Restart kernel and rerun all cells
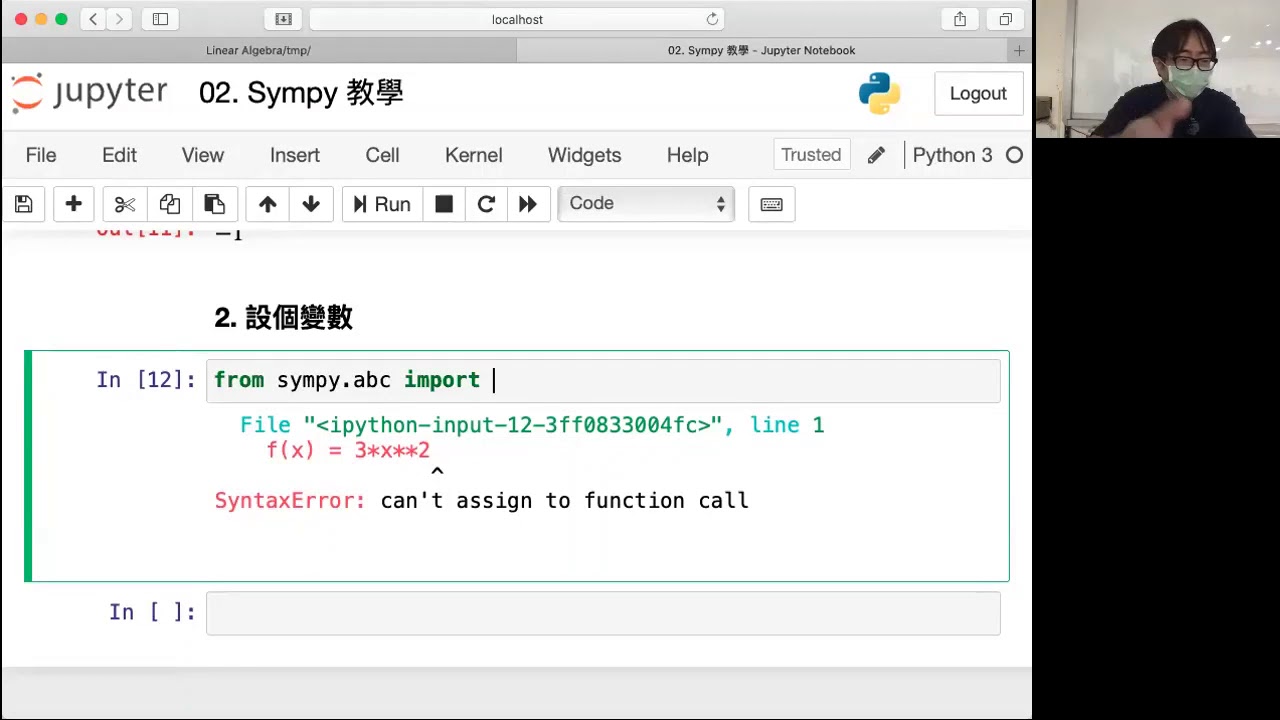 [528, 204]
